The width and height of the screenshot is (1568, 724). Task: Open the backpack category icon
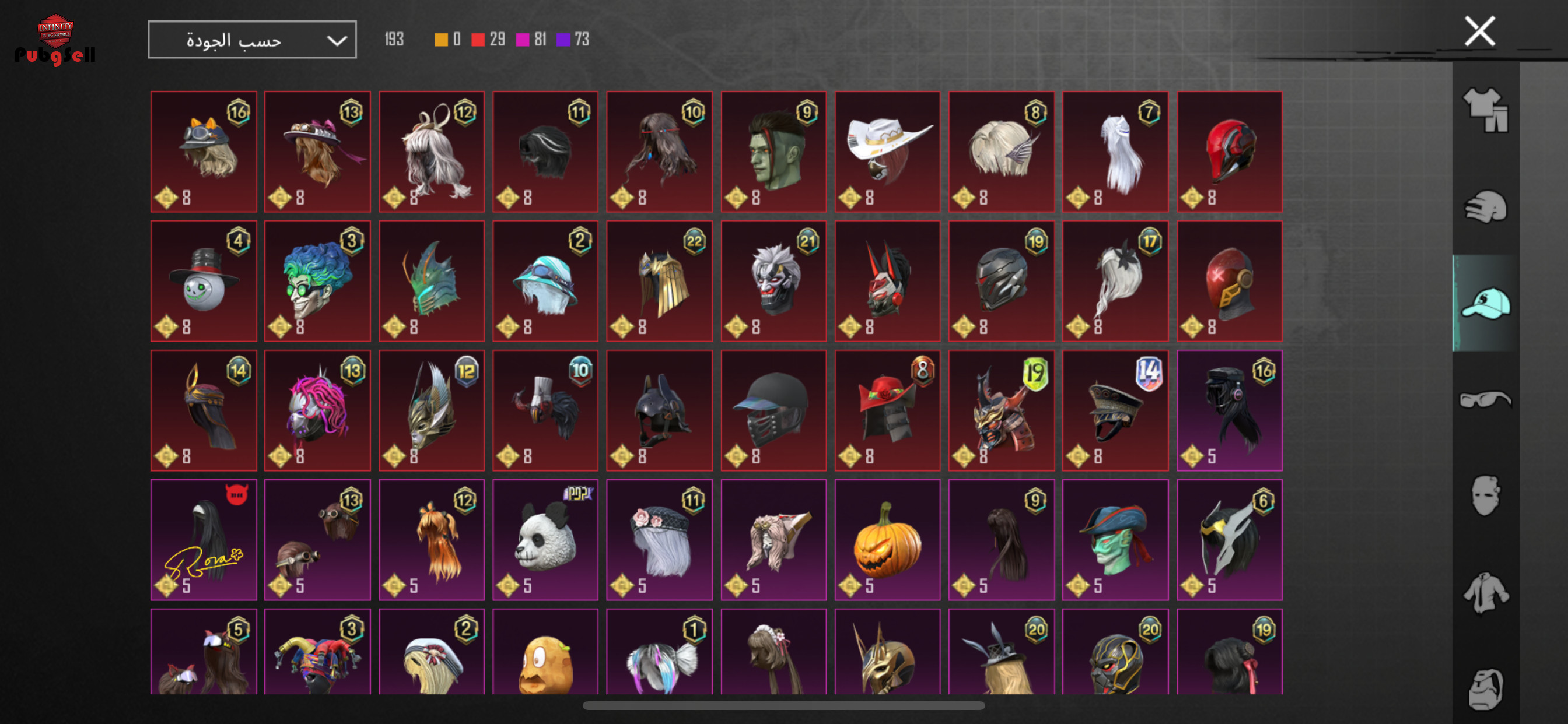[x=1485, y=688]
